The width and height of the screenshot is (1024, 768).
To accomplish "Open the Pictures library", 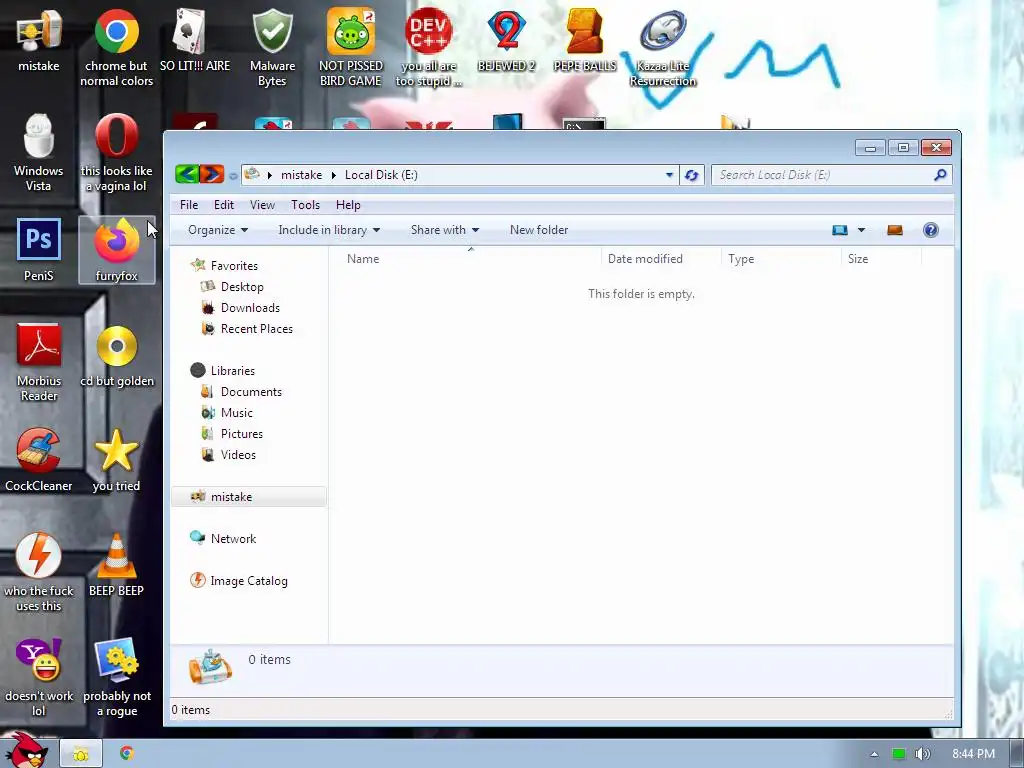I will (x=242, y=434).
